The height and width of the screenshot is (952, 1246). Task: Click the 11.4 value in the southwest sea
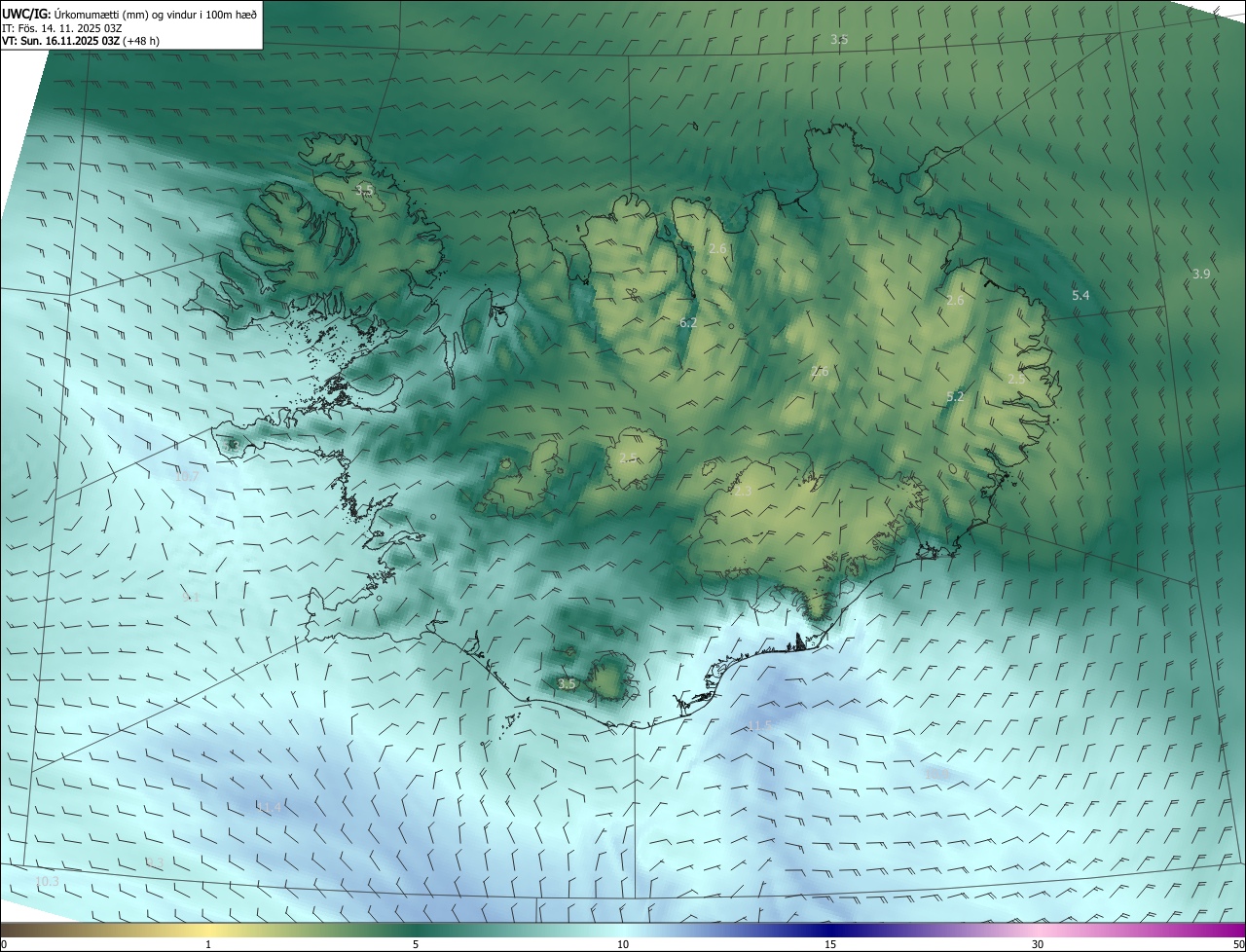pos(269,807)
